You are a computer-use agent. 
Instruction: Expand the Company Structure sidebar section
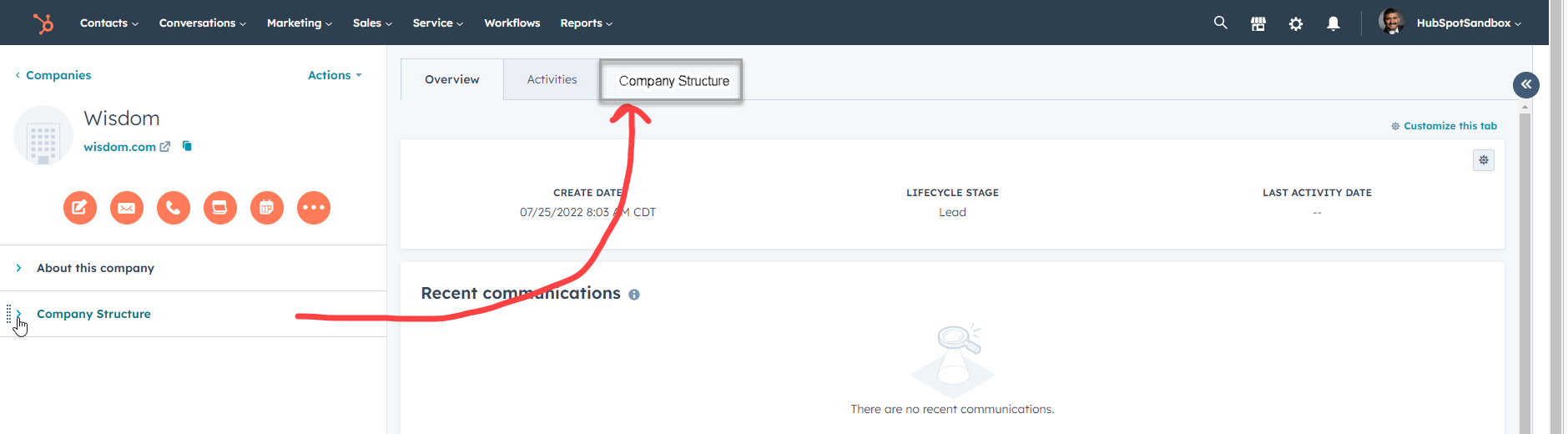[93, 314]
